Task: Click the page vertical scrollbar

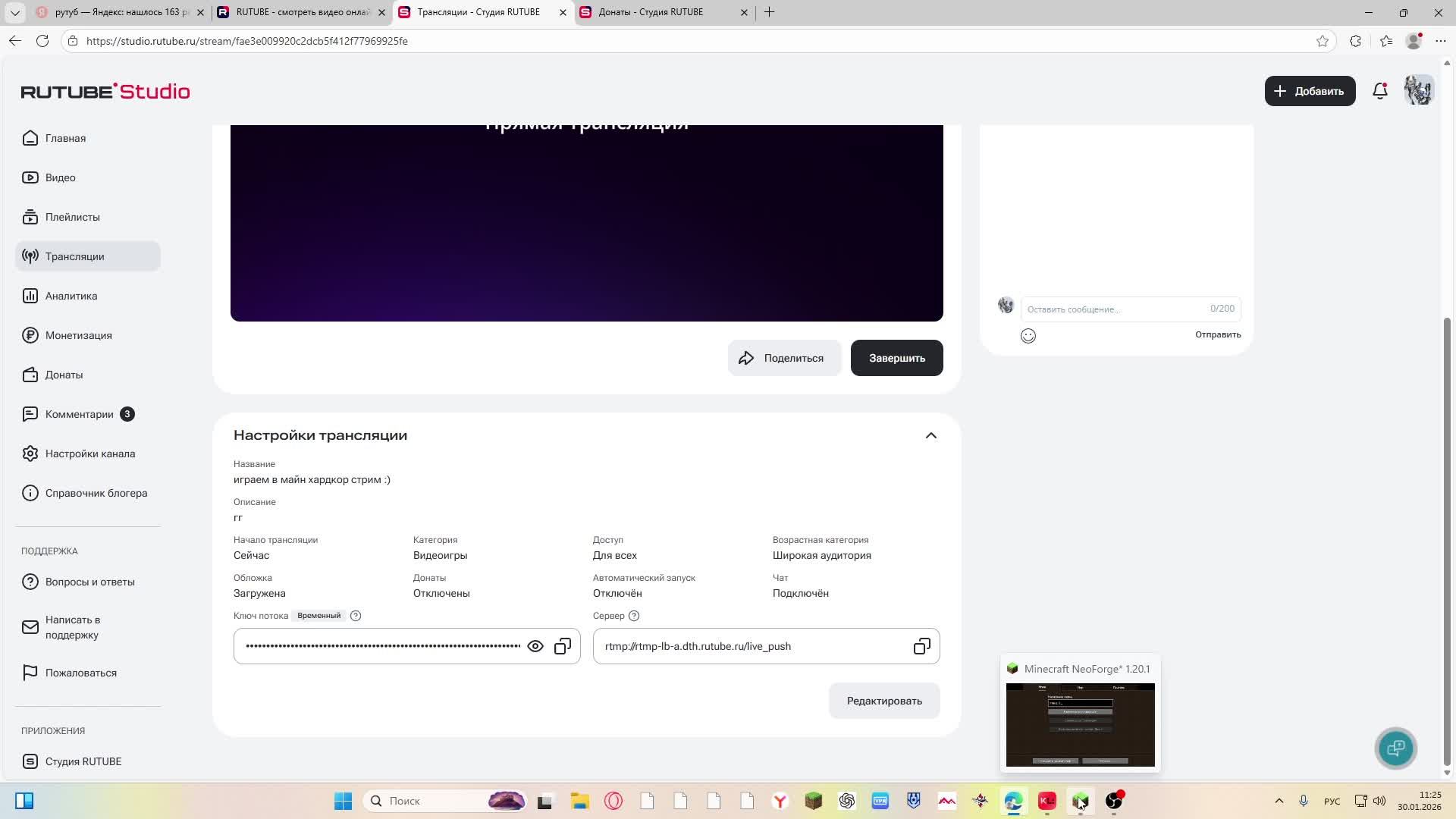Action: coord(1446,531)
